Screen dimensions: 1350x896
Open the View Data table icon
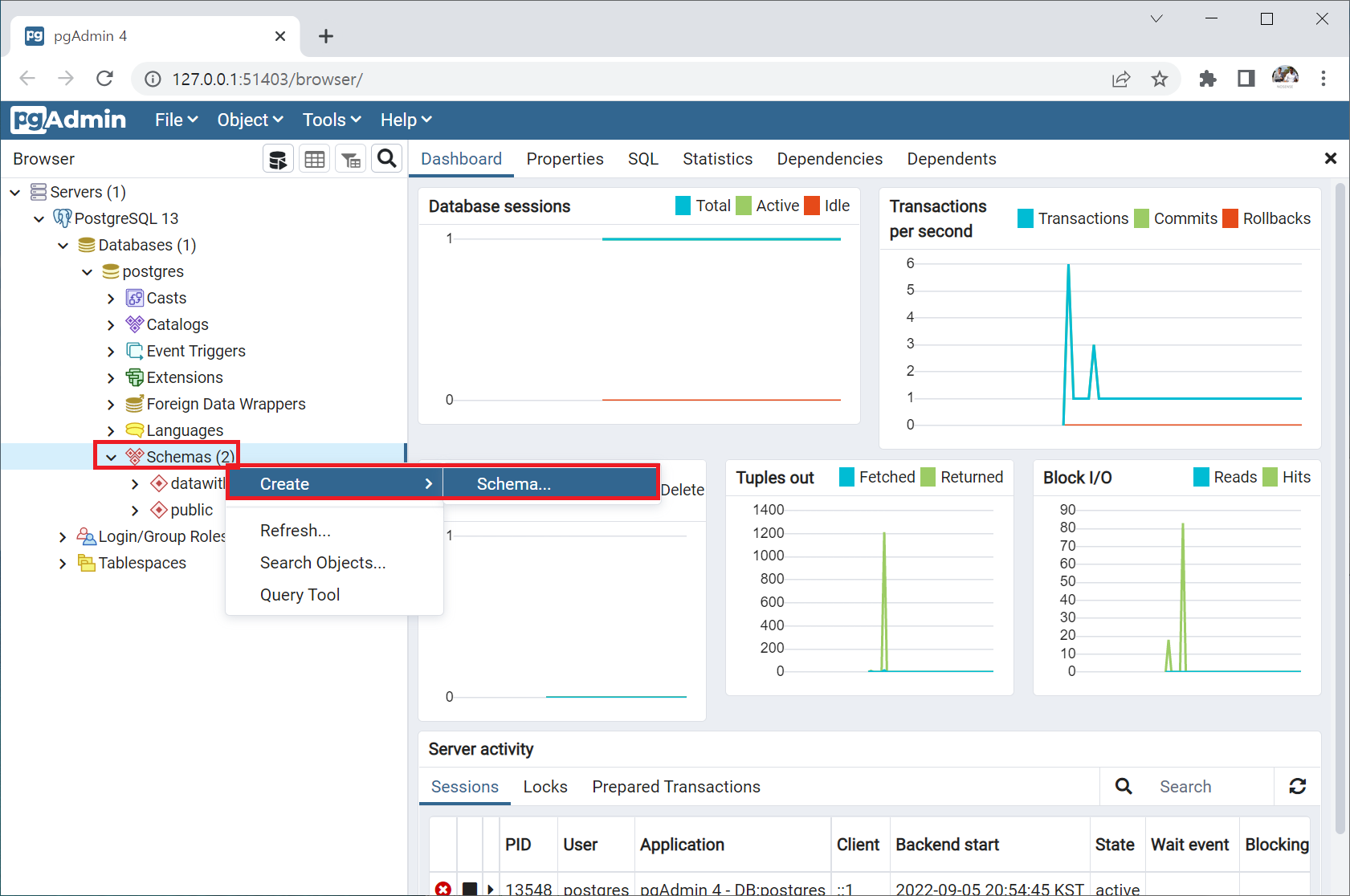tap(315, 159)
